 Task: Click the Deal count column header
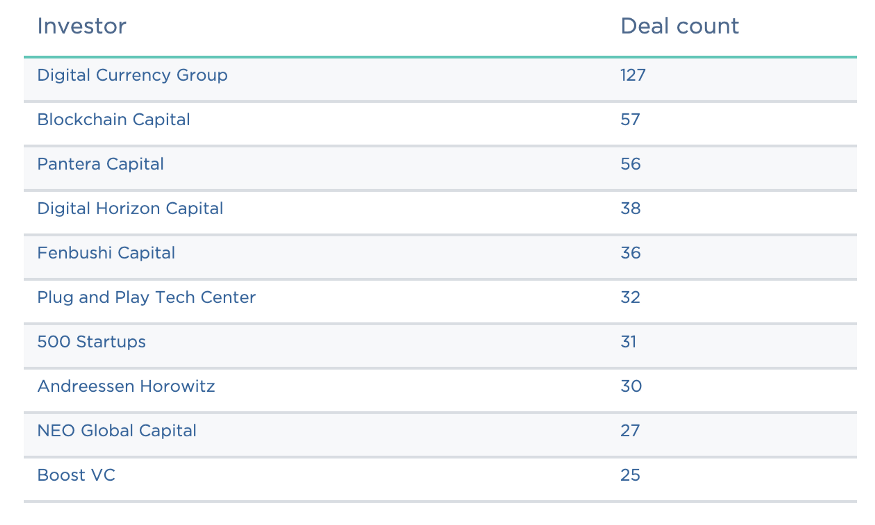pyautogui.click(x=679, y=27)
